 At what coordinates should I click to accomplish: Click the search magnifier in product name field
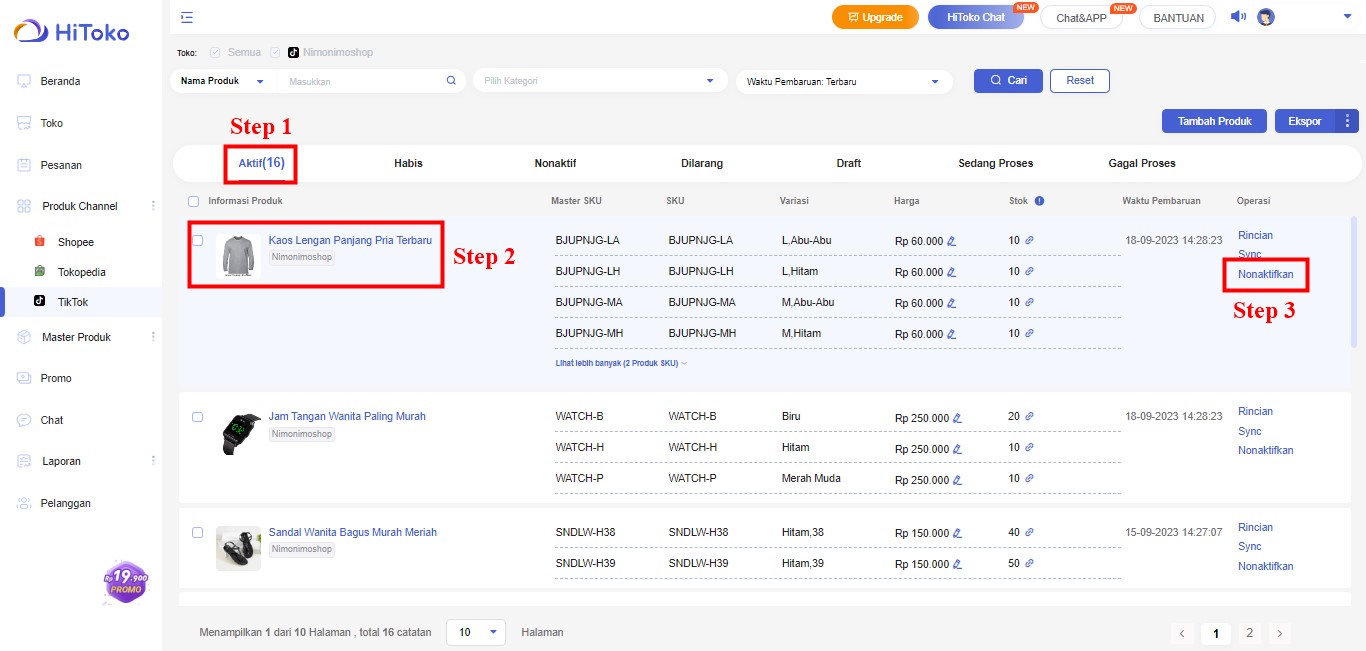[451, 81]
